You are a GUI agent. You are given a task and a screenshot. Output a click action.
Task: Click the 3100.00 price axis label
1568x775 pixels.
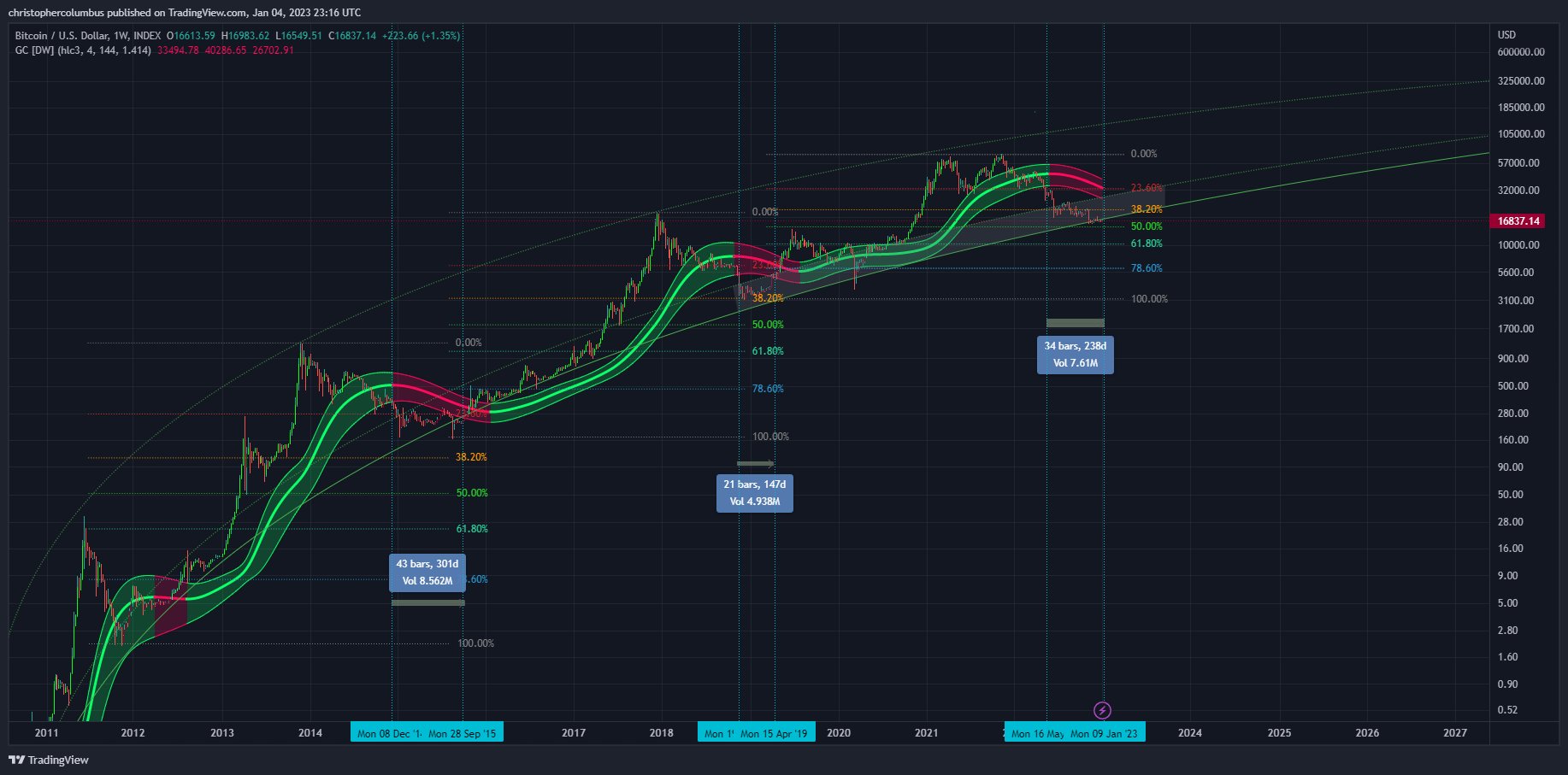click(x=1516, y=301)
